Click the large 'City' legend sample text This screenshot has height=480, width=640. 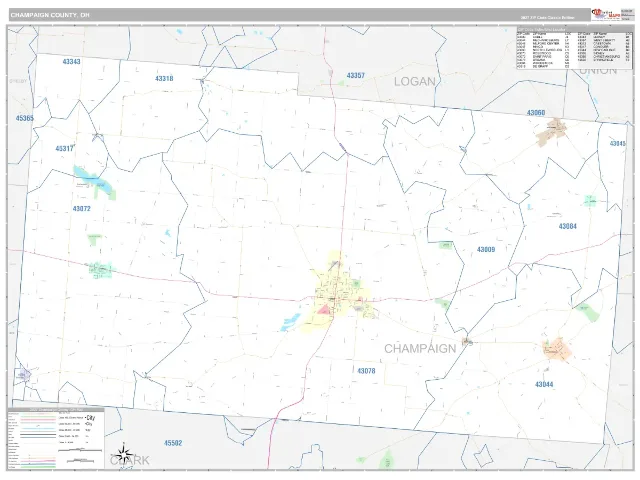tap(91, 418)
